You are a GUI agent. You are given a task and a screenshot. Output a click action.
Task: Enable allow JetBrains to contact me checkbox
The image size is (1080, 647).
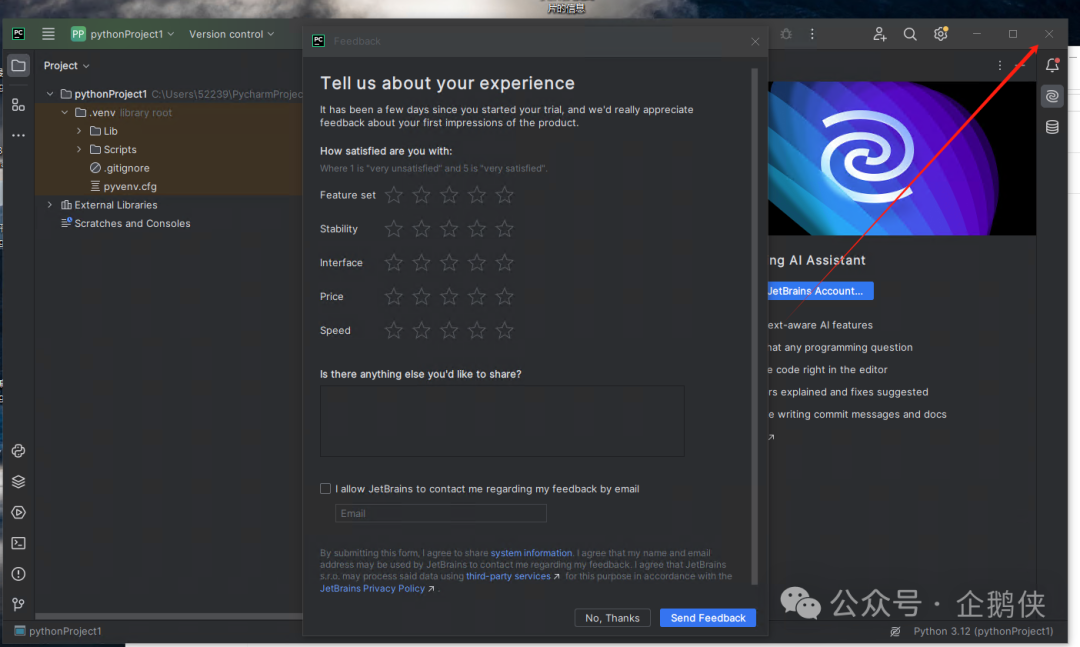pos(325,489)
